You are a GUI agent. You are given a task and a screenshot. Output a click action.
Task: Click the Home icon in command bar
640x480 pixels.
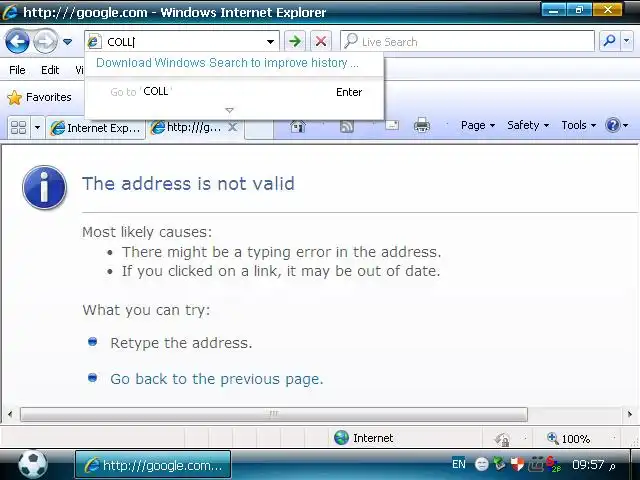(298, 126)
